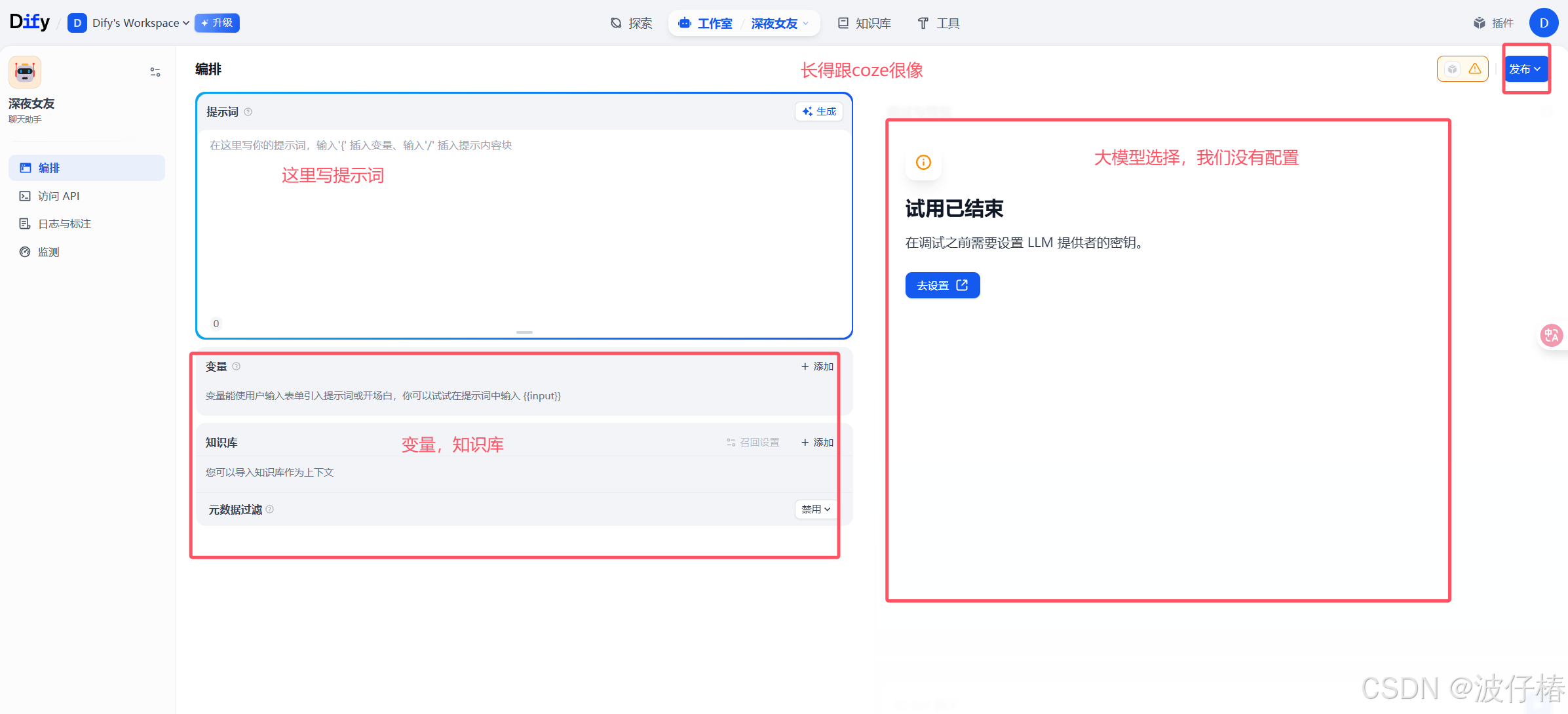The height and width of the screenshot is (714, 1568).
Task: Click the robot avatar of 深夜女友
Action: [24, 72]
